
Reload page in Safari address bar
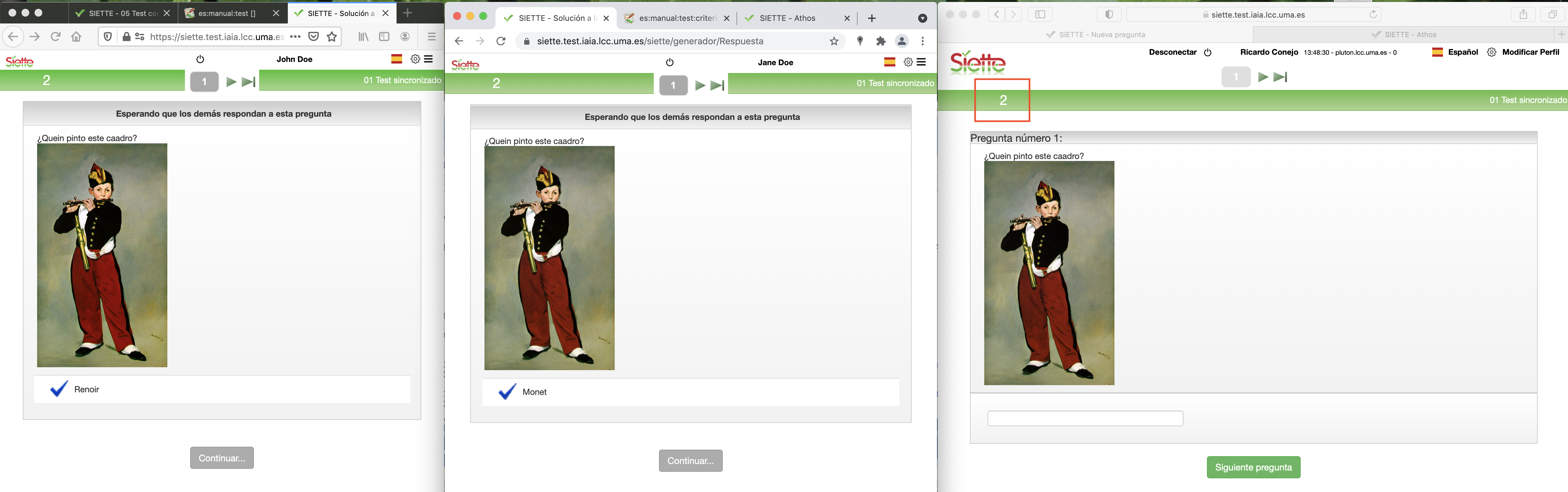[x=1373, y=15]
